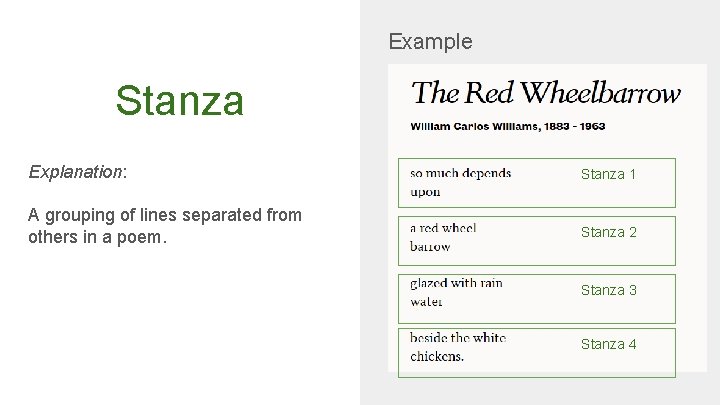This screenshot has height=405, width=720.
Task: Select the author name William Carlos Williams
Action: 475,127
